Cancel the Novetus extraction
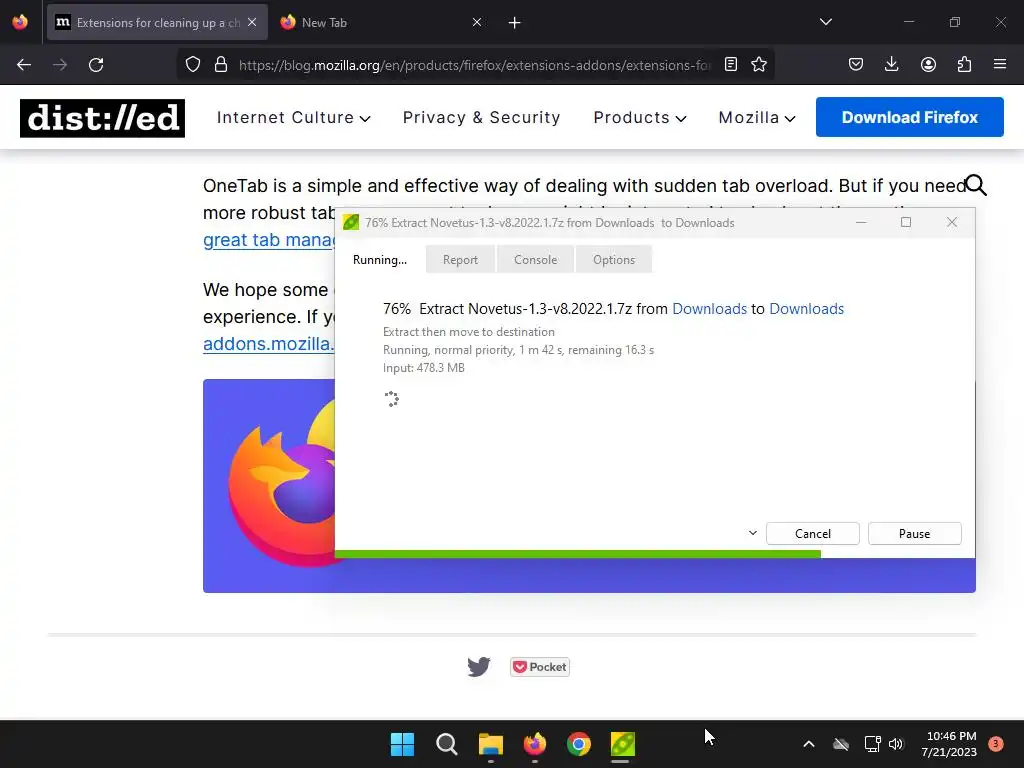The height and width of the screenshot is (768, 1024). point(812,534)
